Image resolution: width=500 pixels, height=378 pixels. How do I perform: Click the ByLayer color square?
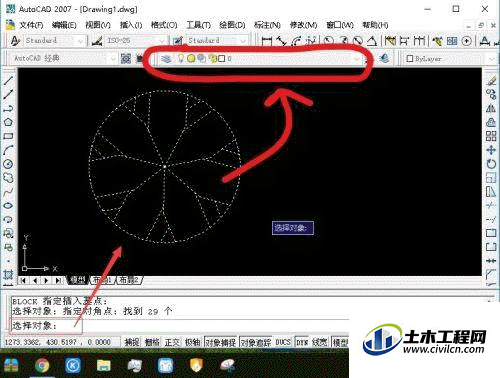(x=410, y=59)
